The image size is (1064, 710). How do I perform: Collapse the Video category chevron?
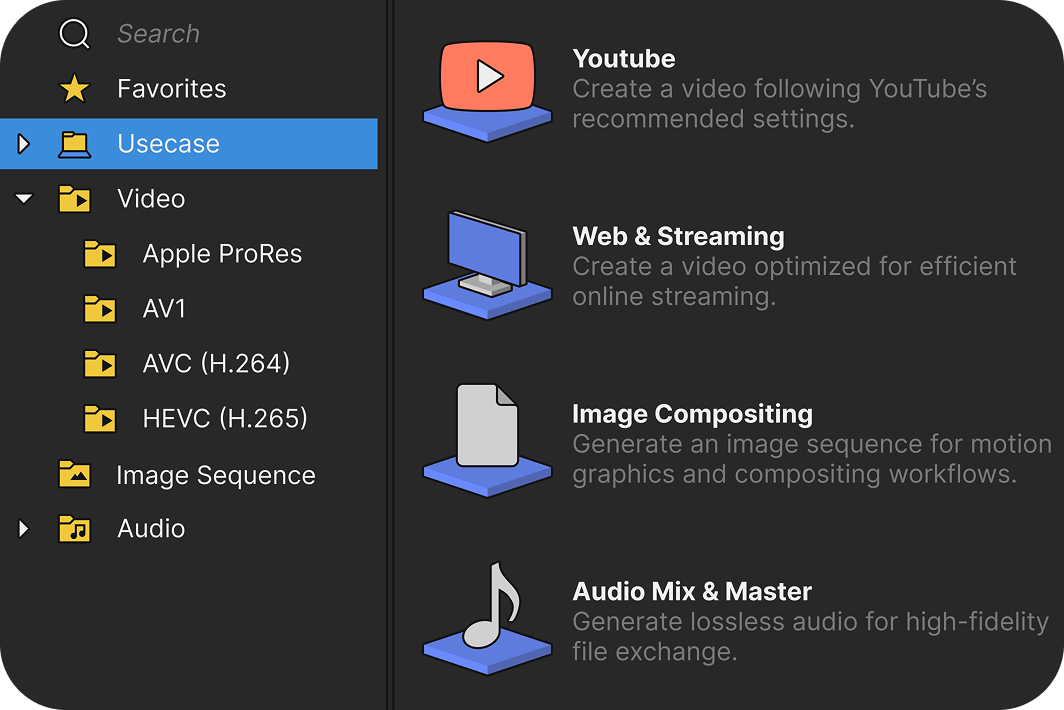(23, 198)
